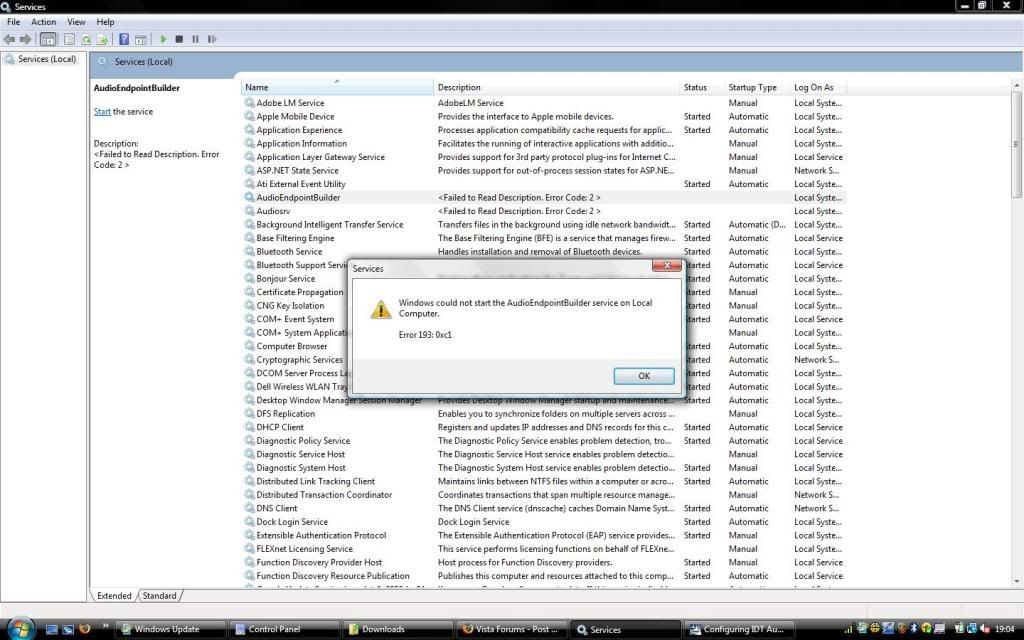Image resolution: width=1024 pixels, height=640 pixels.
Task: Select the Adobe LM Service row icon
Action: click(249, 103)
